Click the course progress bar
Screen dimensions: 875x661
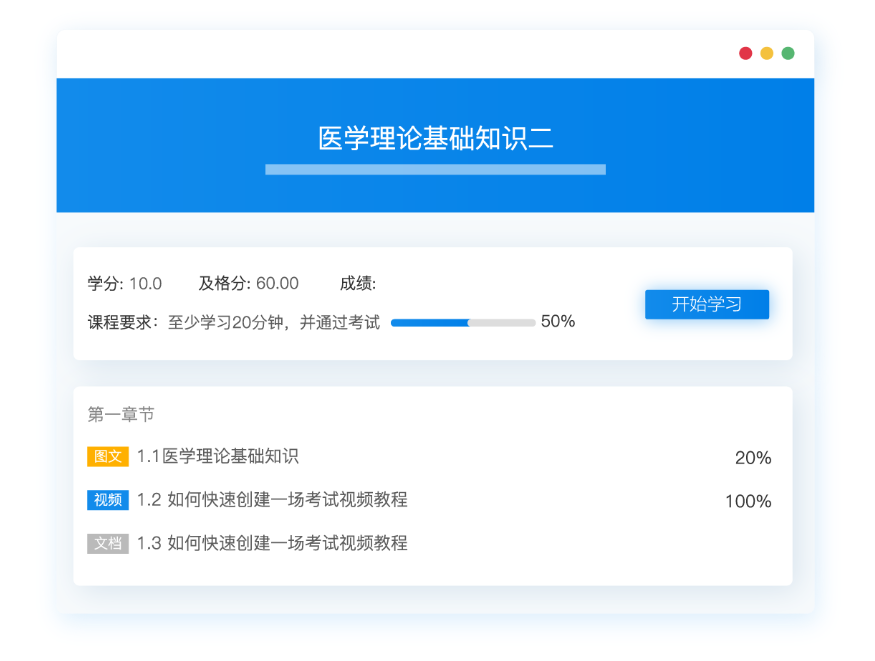pyautogui.click(x=462, y=323)
